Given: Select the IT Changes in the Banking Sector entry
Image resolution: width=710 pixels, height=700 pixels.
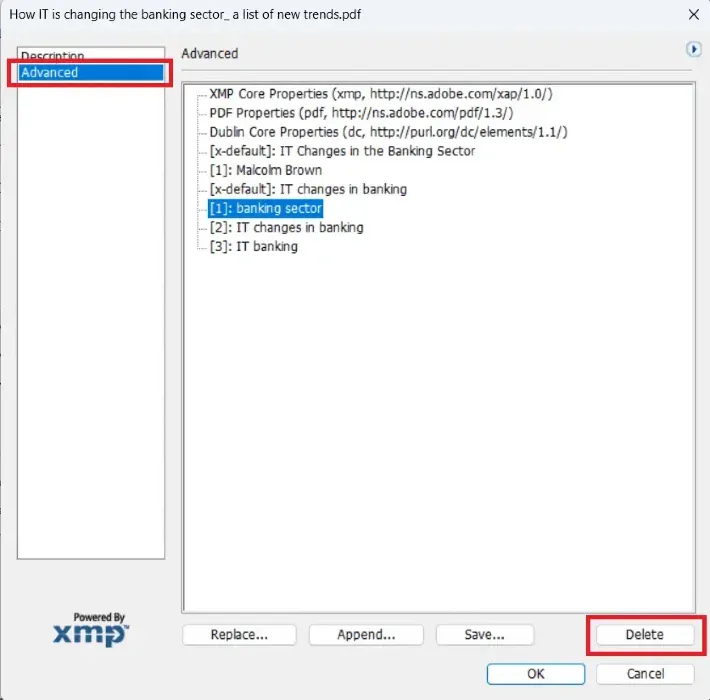Looking at the screenshot, I should [342, 151].
